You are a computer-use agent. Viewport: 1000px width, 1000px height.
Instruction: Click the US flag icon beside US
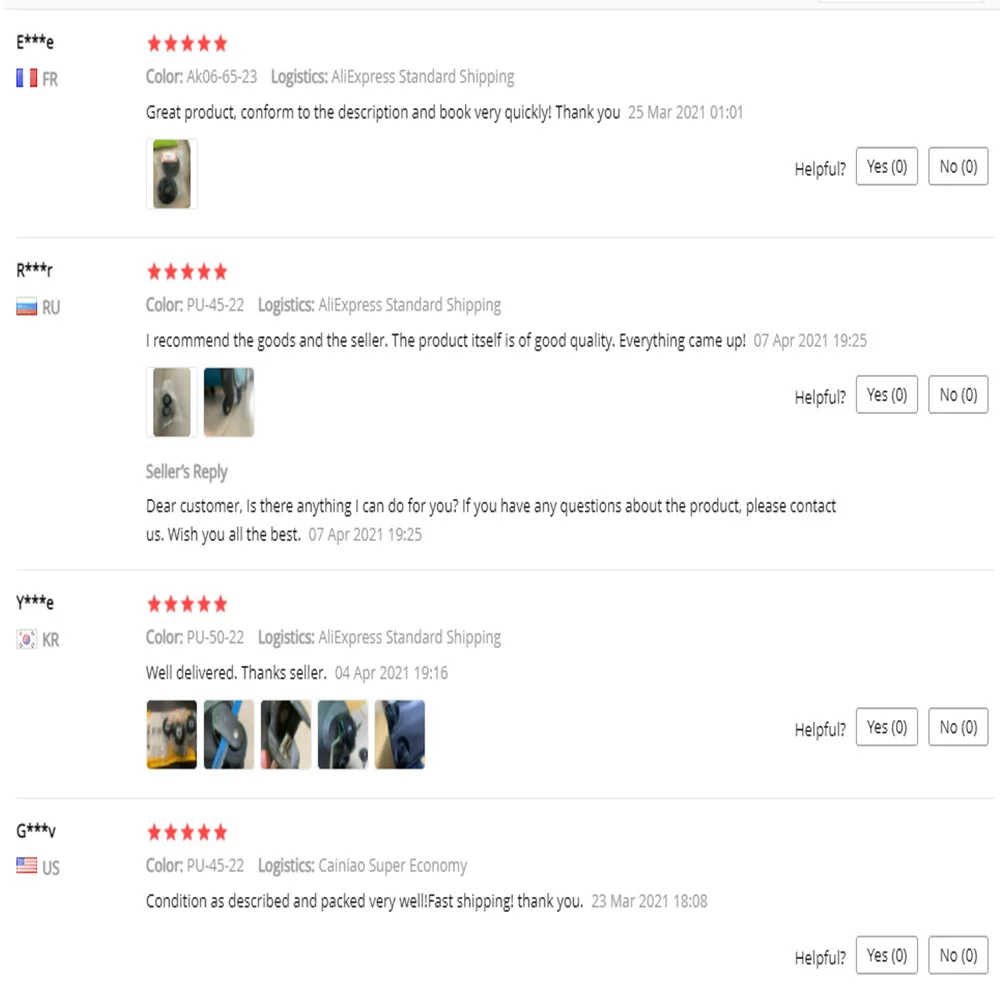pyautogui.click(x=27, y=866)
